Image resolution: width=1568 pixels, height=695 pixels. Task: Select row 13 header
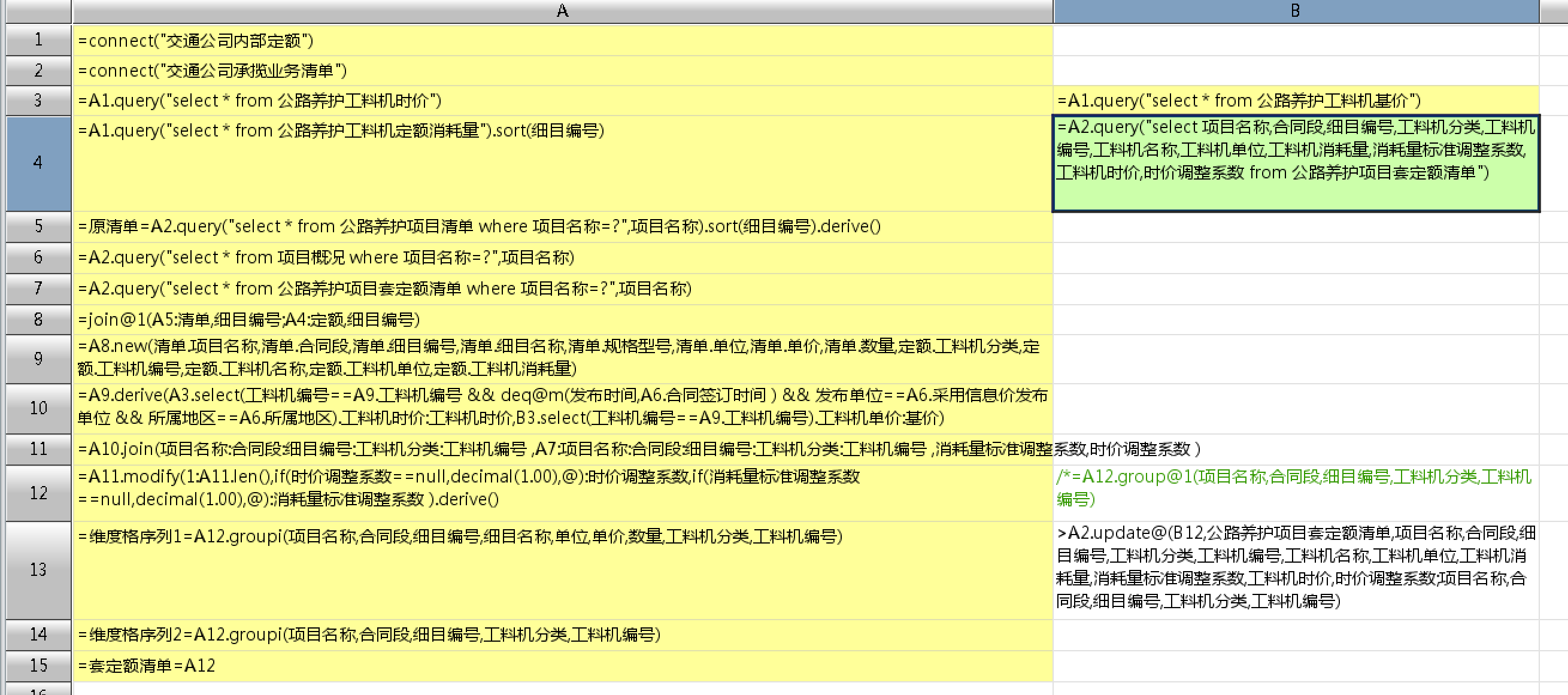pos(38,570)
